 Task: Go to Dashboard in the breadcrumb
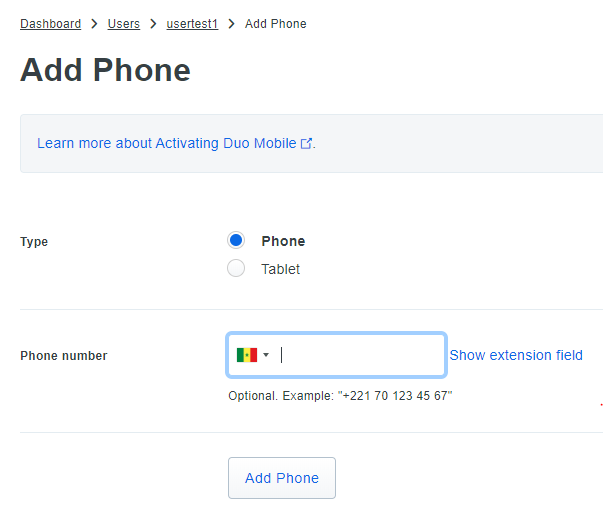[50, 24]
